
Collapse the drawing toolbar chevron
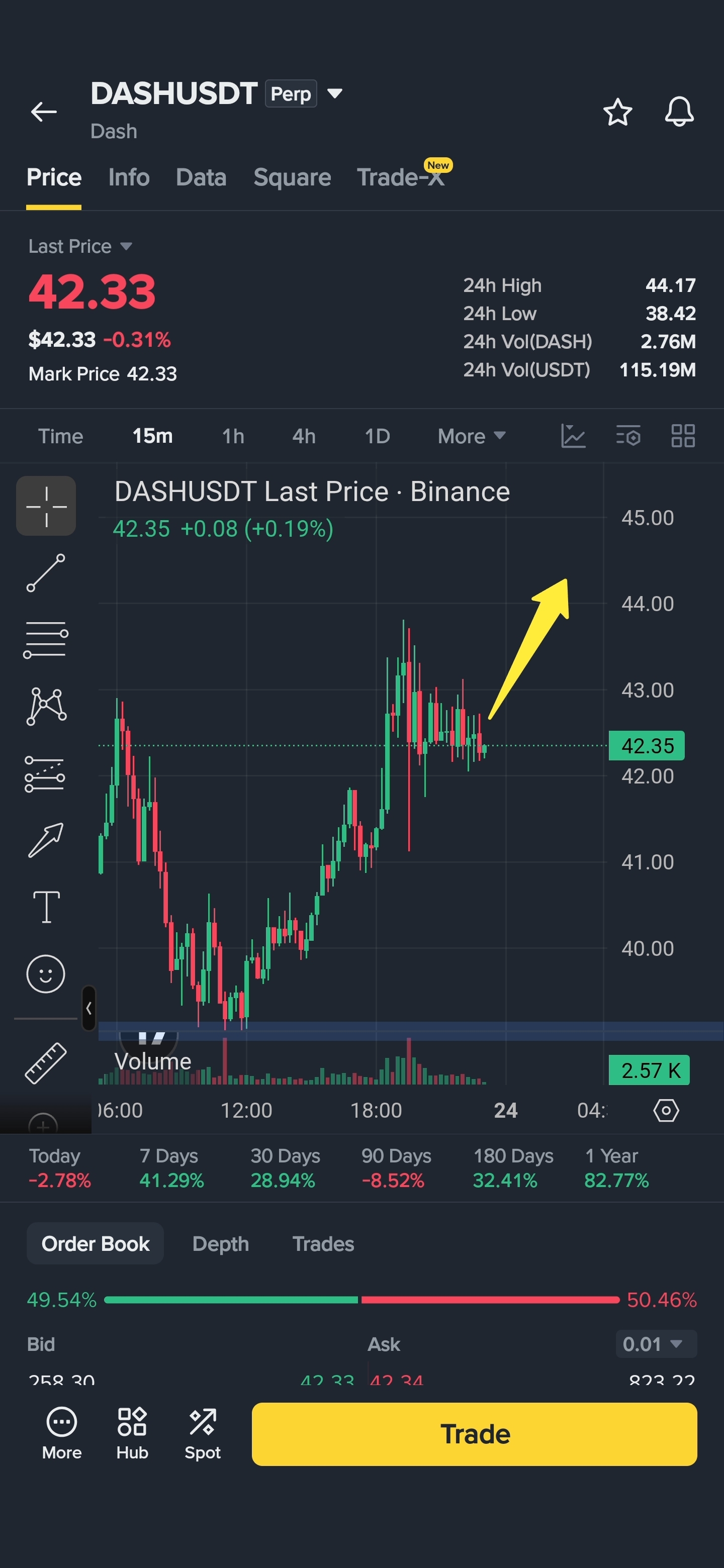[x=89, y=1008]
